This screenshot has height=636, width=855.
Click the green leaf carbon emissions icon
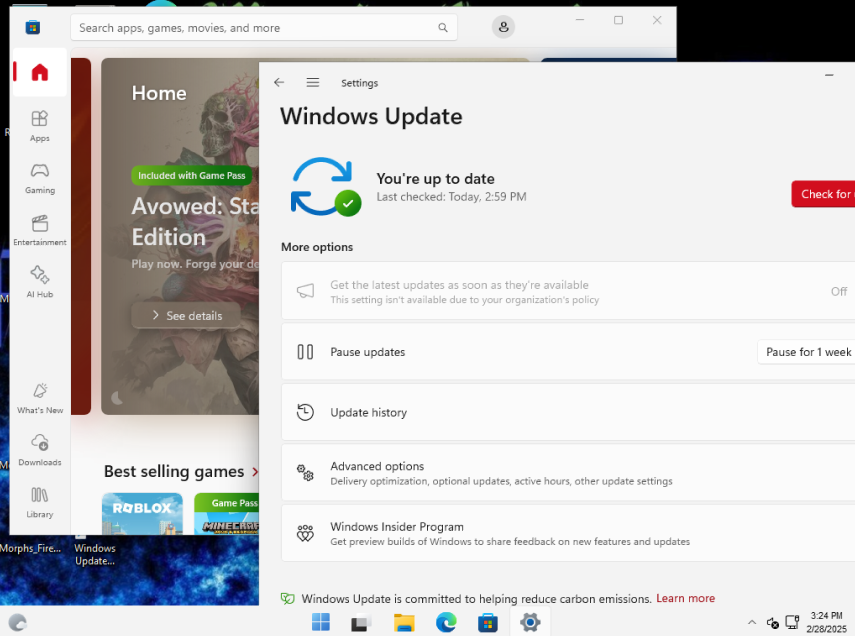tap(287, 598)
